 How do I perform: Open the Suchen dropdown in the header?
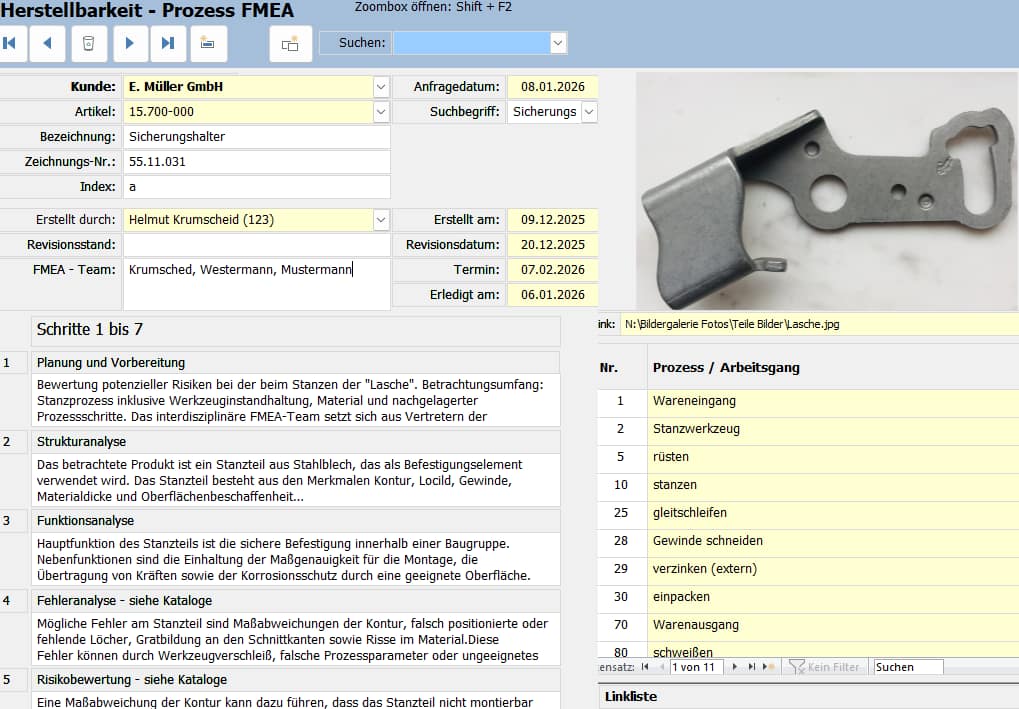[558, 43]
